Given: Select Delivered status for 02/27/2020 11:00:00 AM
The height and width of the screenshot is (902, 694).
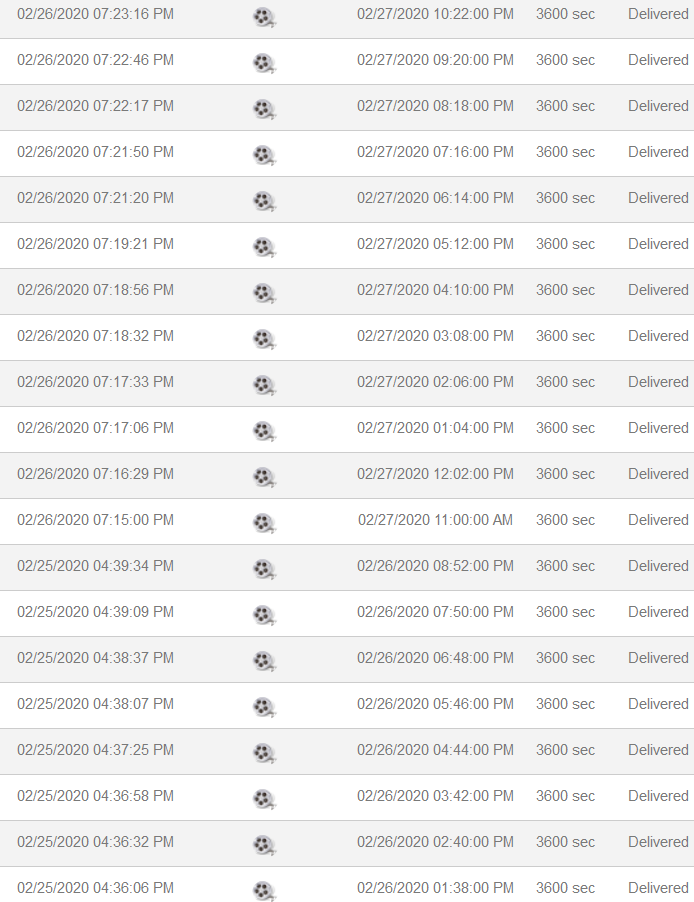Looking at the screenshot, I should (658, 520).
